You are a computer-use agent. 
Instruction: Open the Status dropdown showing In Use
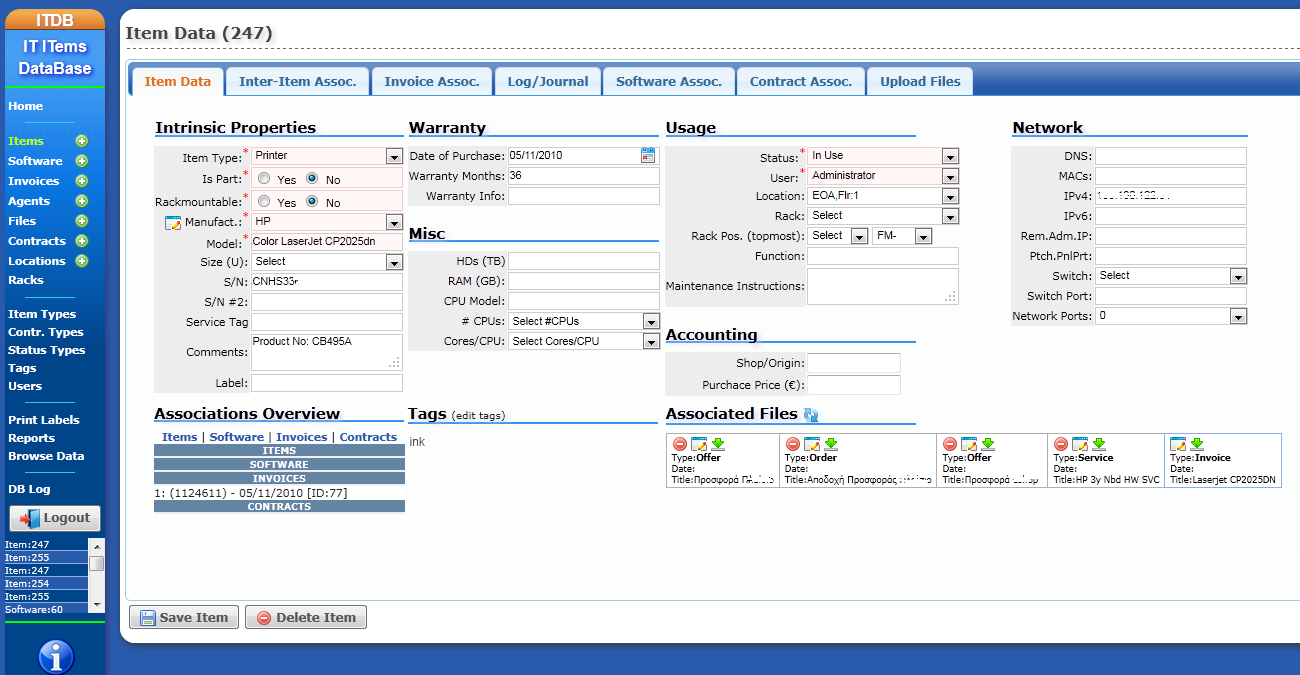point(883,156)
